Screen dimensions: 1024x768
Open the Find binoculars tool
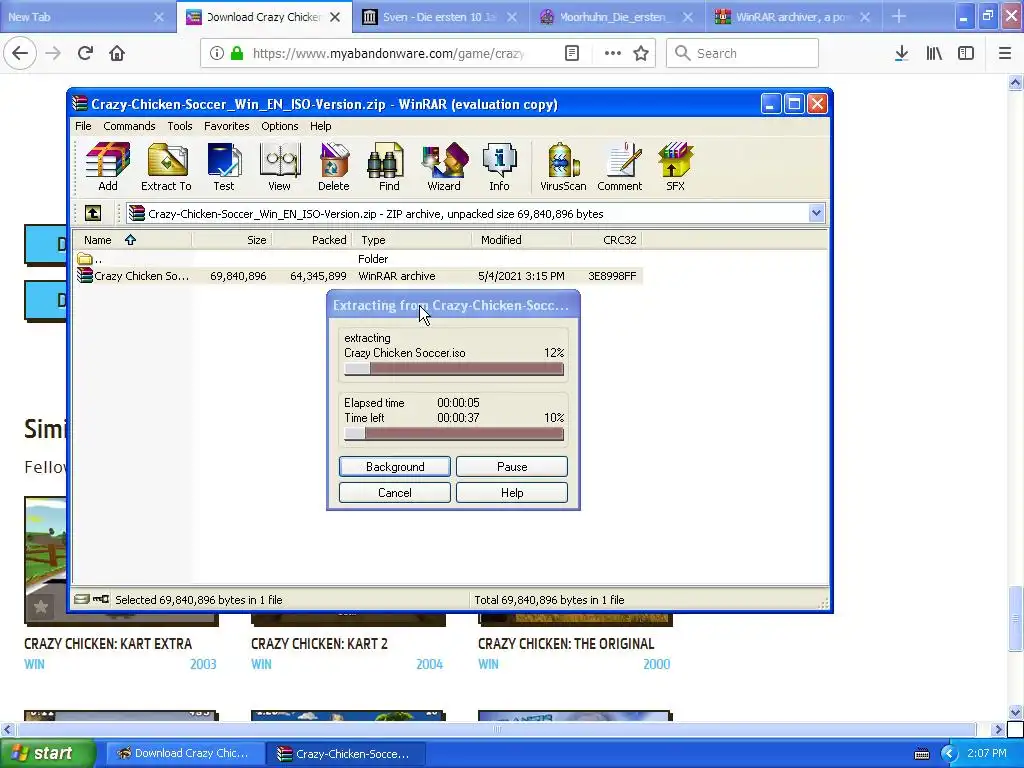389,167
